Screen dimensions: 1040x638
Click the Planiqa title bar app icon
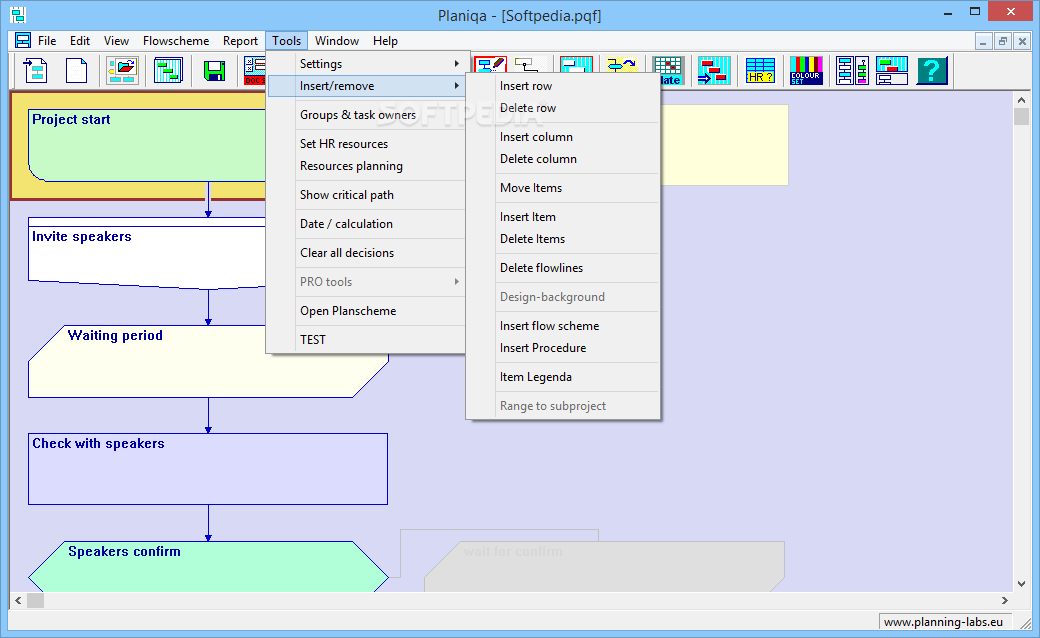[x=18, y=15]
